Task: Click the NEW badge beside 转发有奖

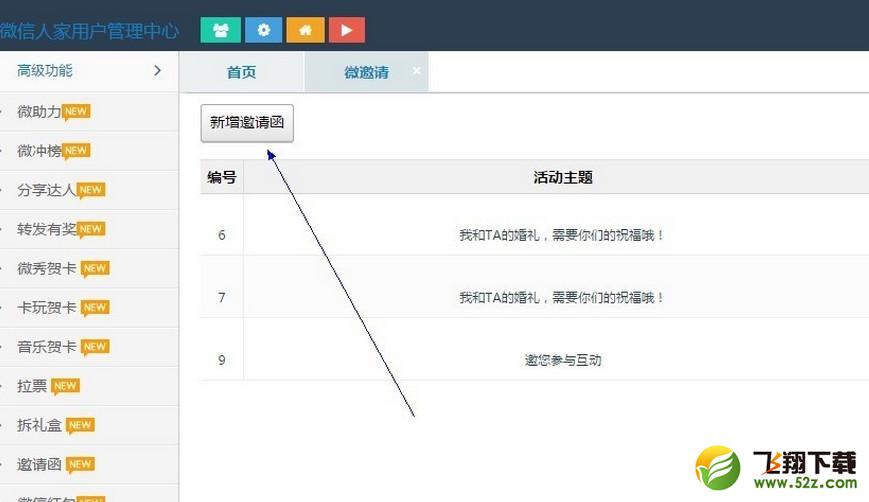Action: (x=91, y=229)
